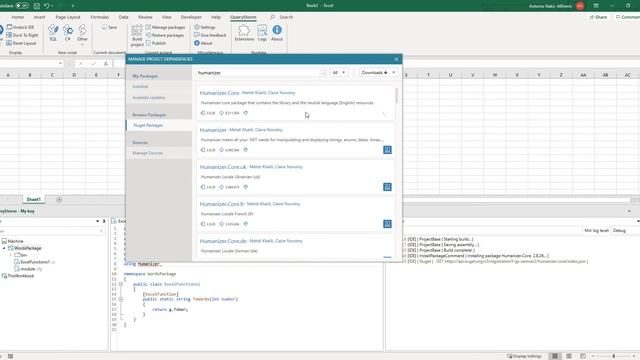Select the module file in tree
This screenshot has height=360, width=640.
28,269
